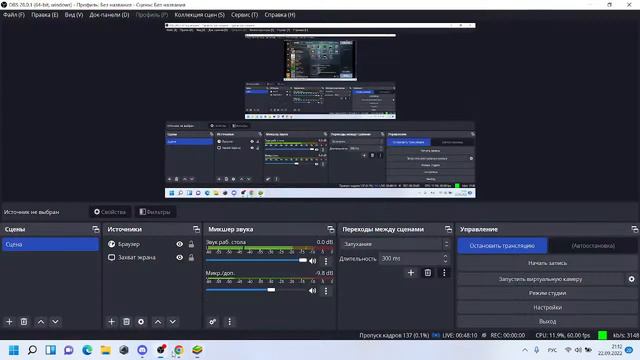
Task: Click Начать запись button
Action: [547, 263]
